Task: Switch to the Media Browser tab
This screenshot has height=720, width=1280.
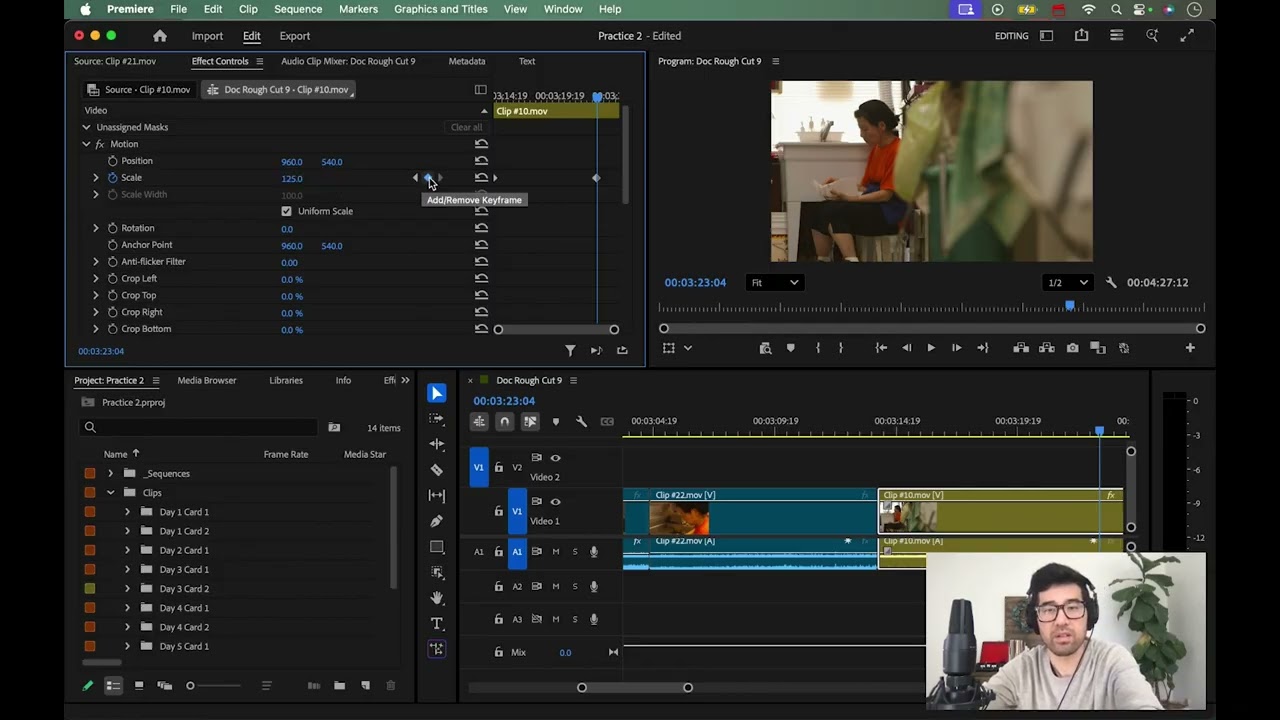Action: (207, 380)
